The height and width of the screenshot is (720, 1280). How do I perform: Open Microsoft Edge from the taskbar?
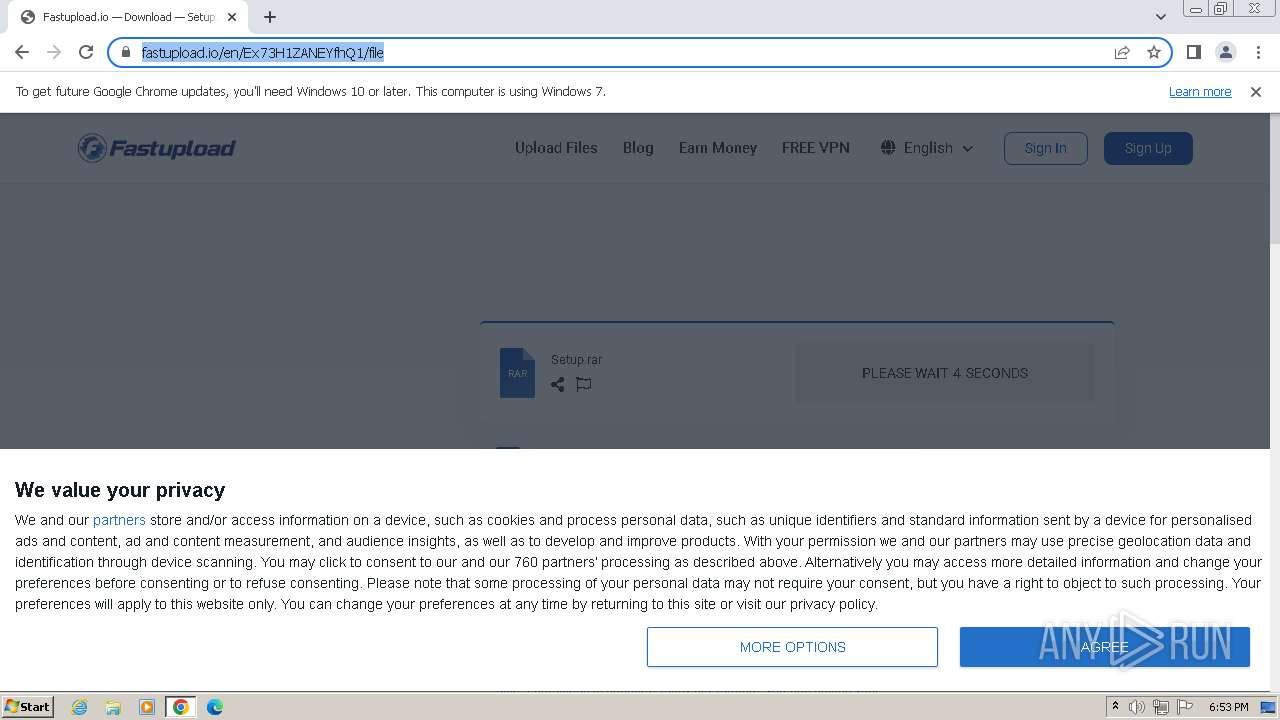coord(215,707)
